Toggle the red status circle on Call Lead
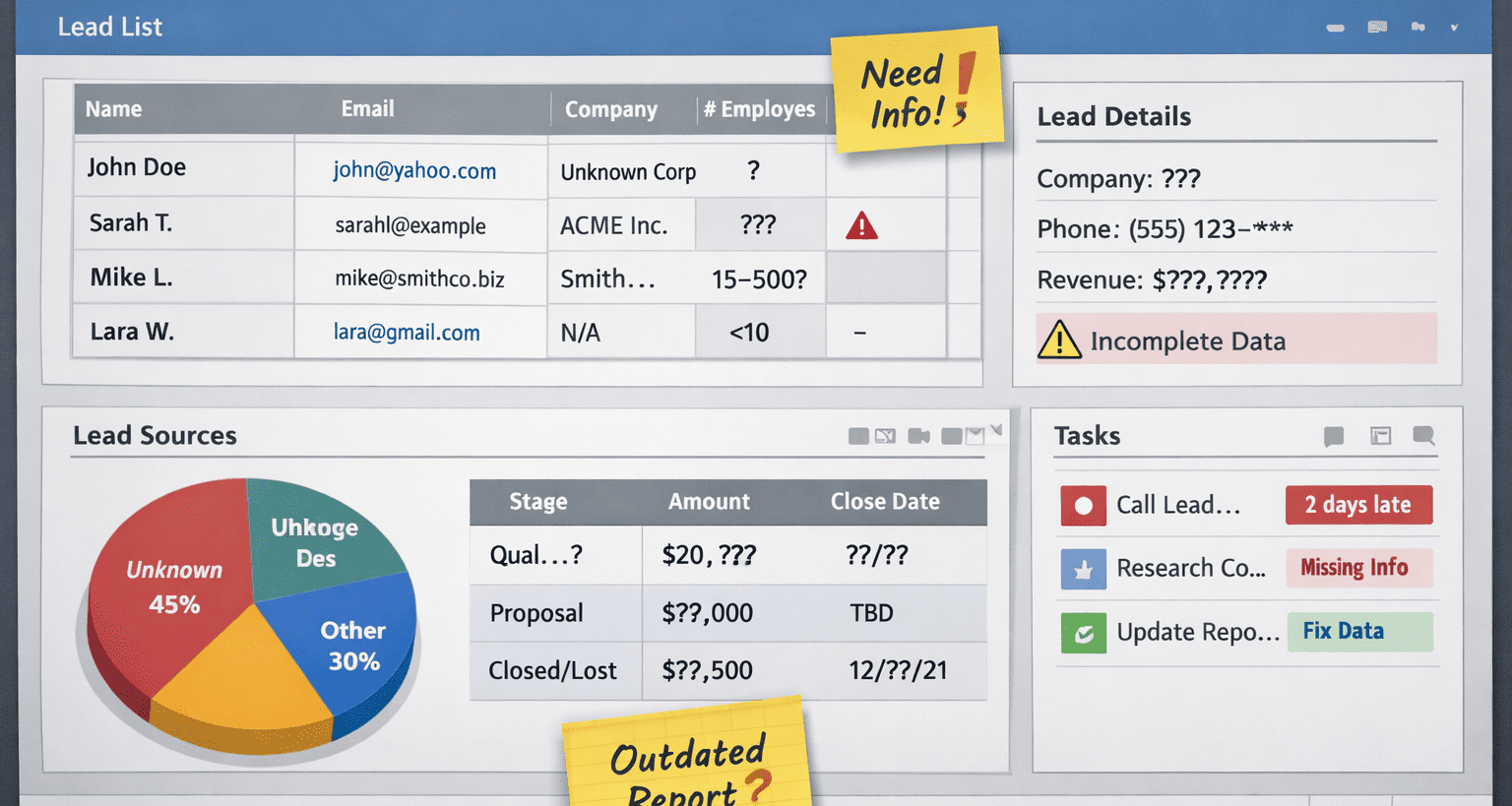 point(1083,505)
